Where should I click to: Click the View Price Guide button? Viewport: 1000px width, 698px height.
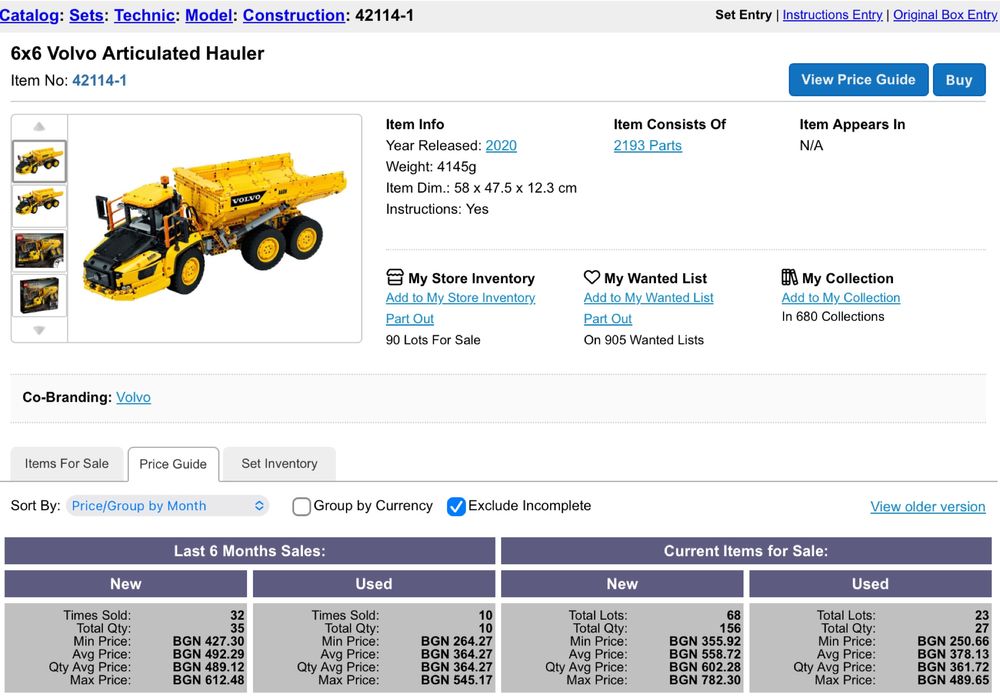click(x=858, y=80)
